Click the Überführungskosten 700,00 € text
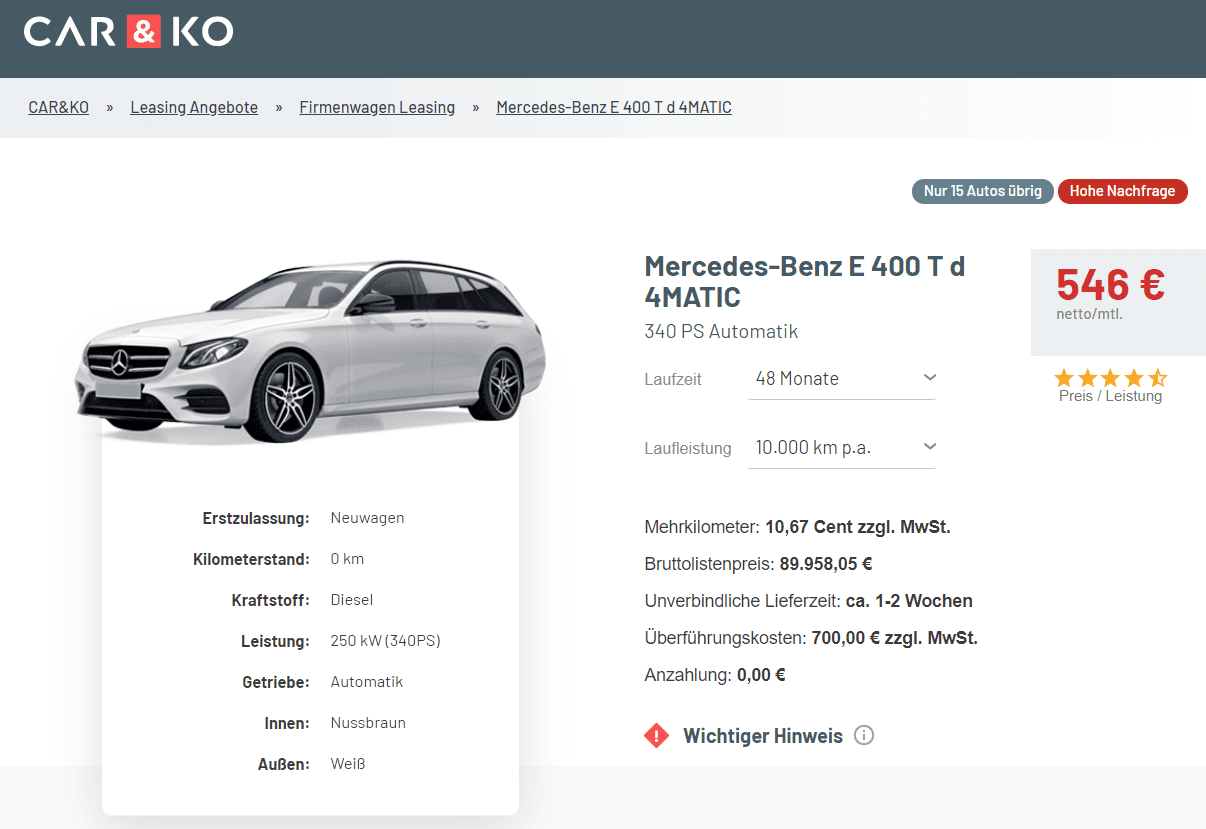The height and width of the screenshot is (829, 1206). [x=811, y=638]
